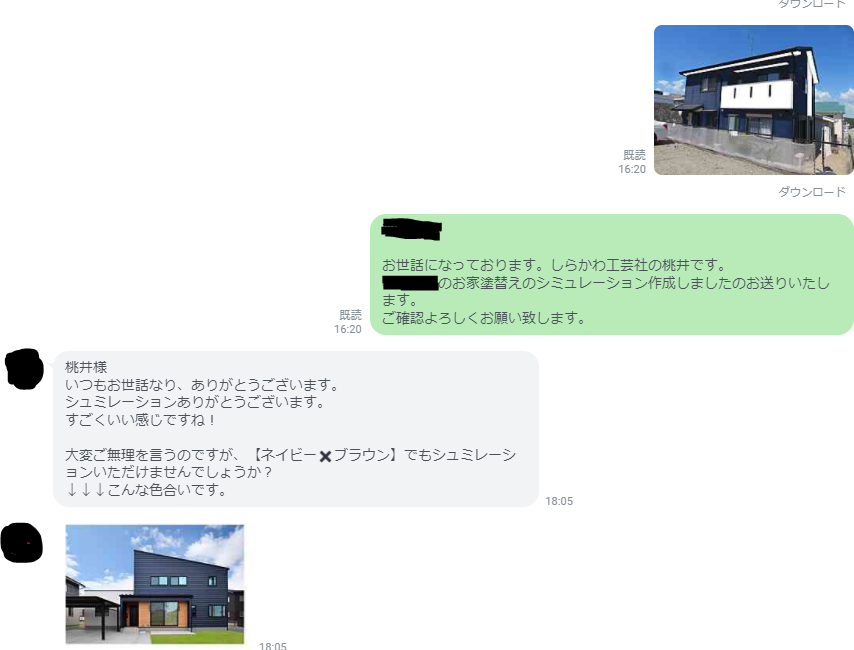Screen dimensions: 854x650
Task: Click the avatar next to received house photo
Action: tap(22, 543)
